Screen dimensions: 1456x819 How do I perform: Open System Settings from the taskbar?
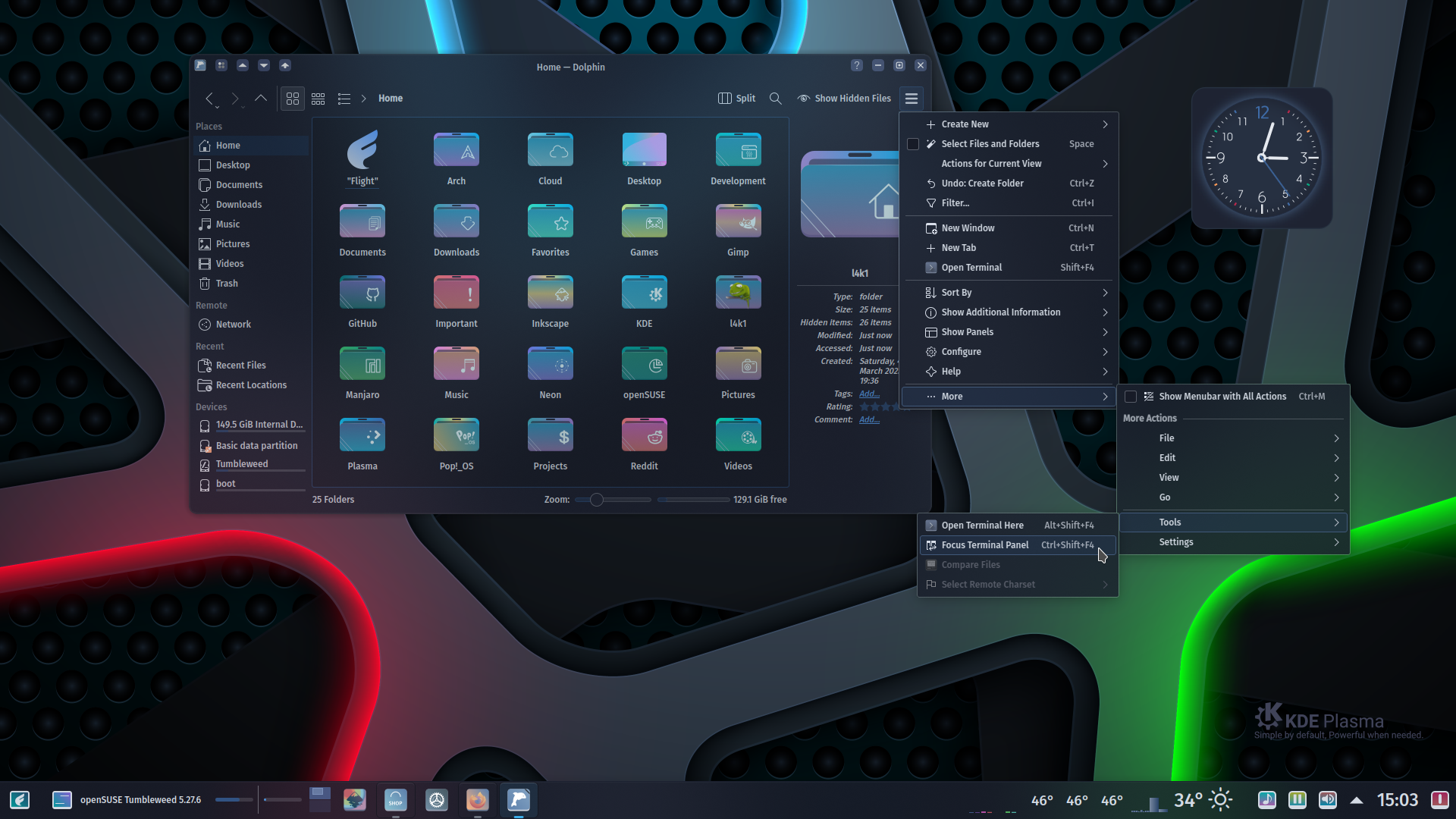coord(436,799)
